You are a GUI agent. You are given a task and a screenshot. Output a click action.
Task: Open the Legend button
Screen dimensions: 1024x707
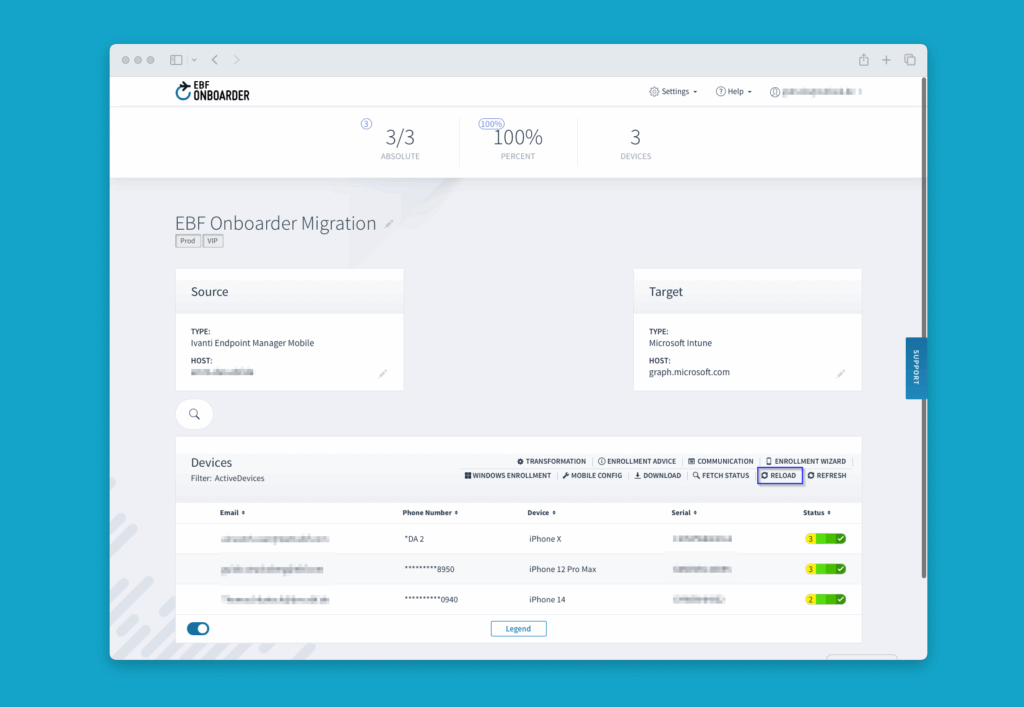[x=518, y=629]
